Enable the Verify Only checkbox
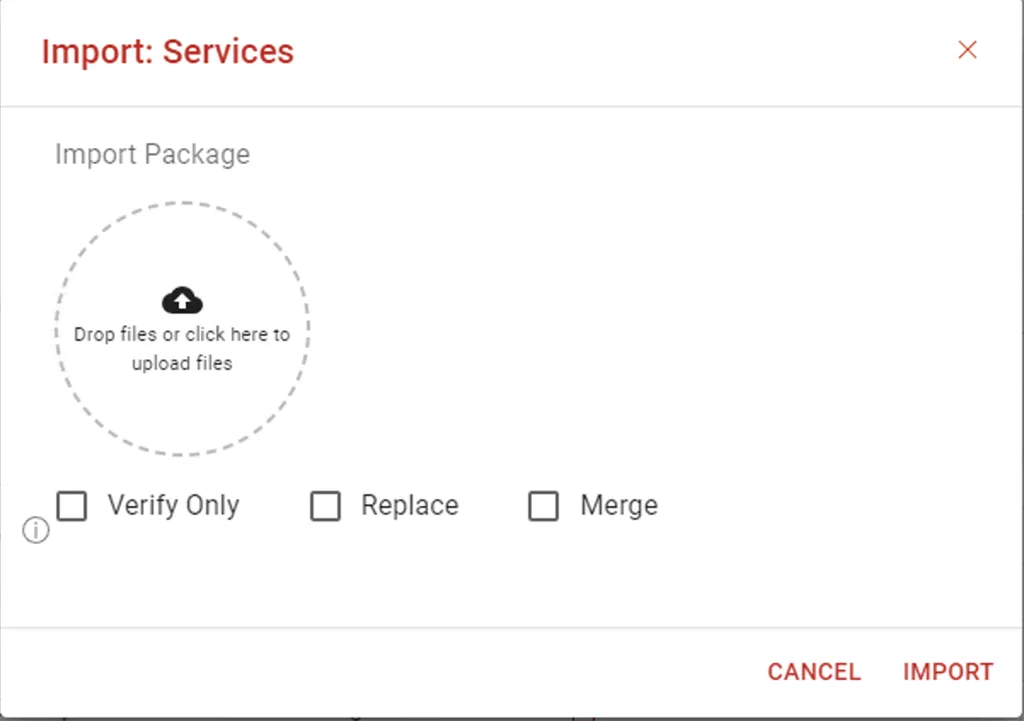Screen dimensions: 1024x721 [72, 505]
